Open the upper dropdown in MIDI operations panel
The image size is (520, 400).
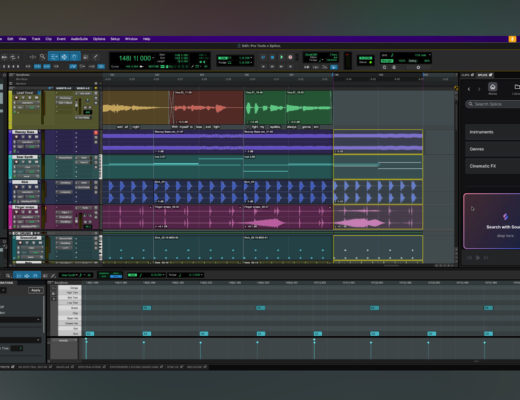(x=21, y=319)
